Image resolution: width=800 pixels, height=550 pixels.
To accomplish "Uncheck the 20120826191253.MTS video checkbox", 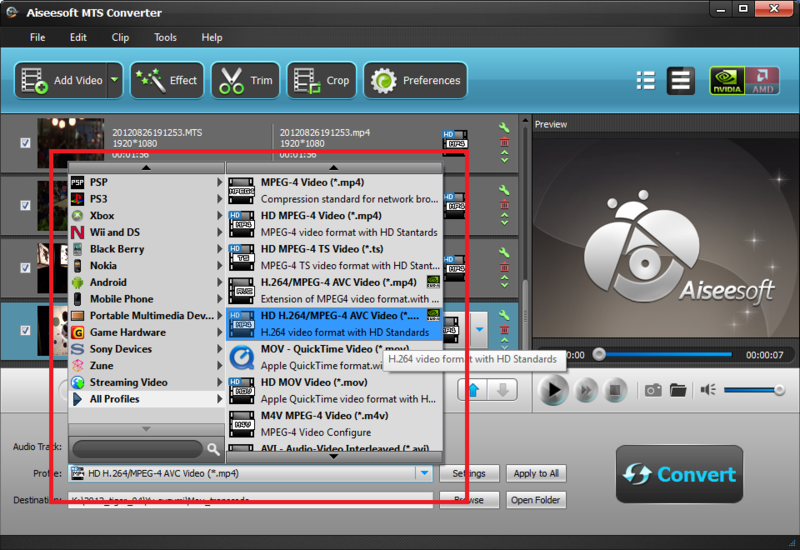I will pyautogui.click(x=25, y=143).
